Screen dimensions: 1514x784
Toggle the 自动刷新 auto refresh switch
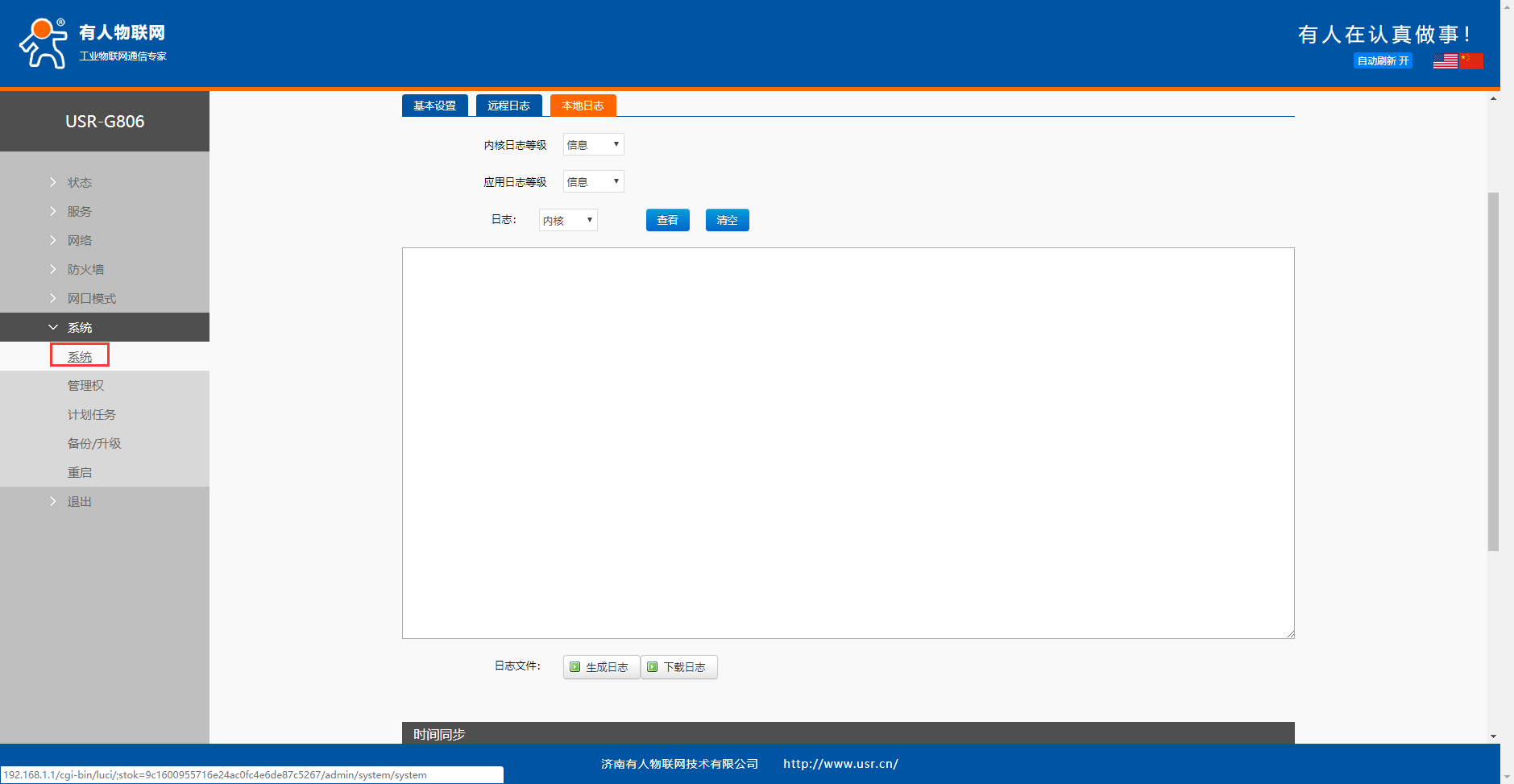(1383, 61)
